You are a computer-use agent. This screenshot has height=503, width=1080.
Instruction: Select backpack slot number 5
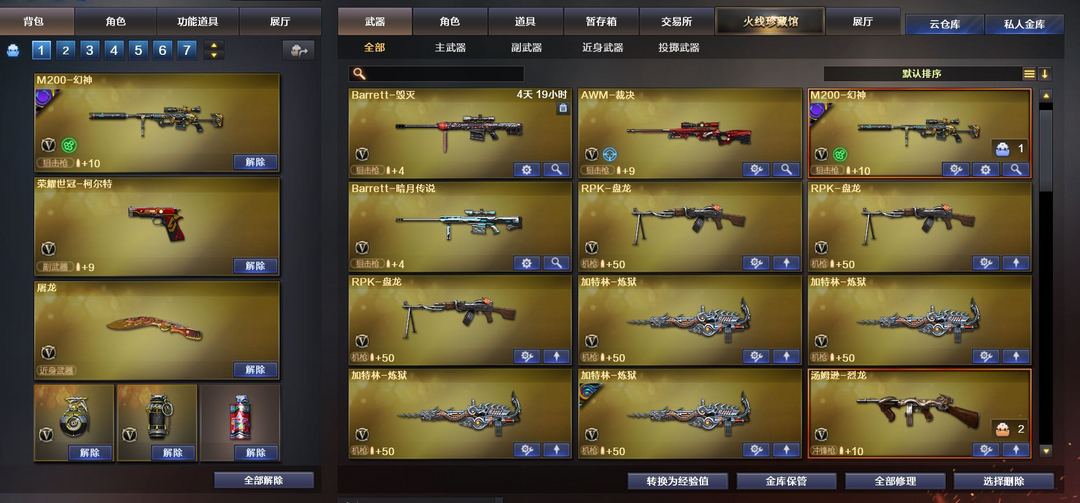[138, 50]
